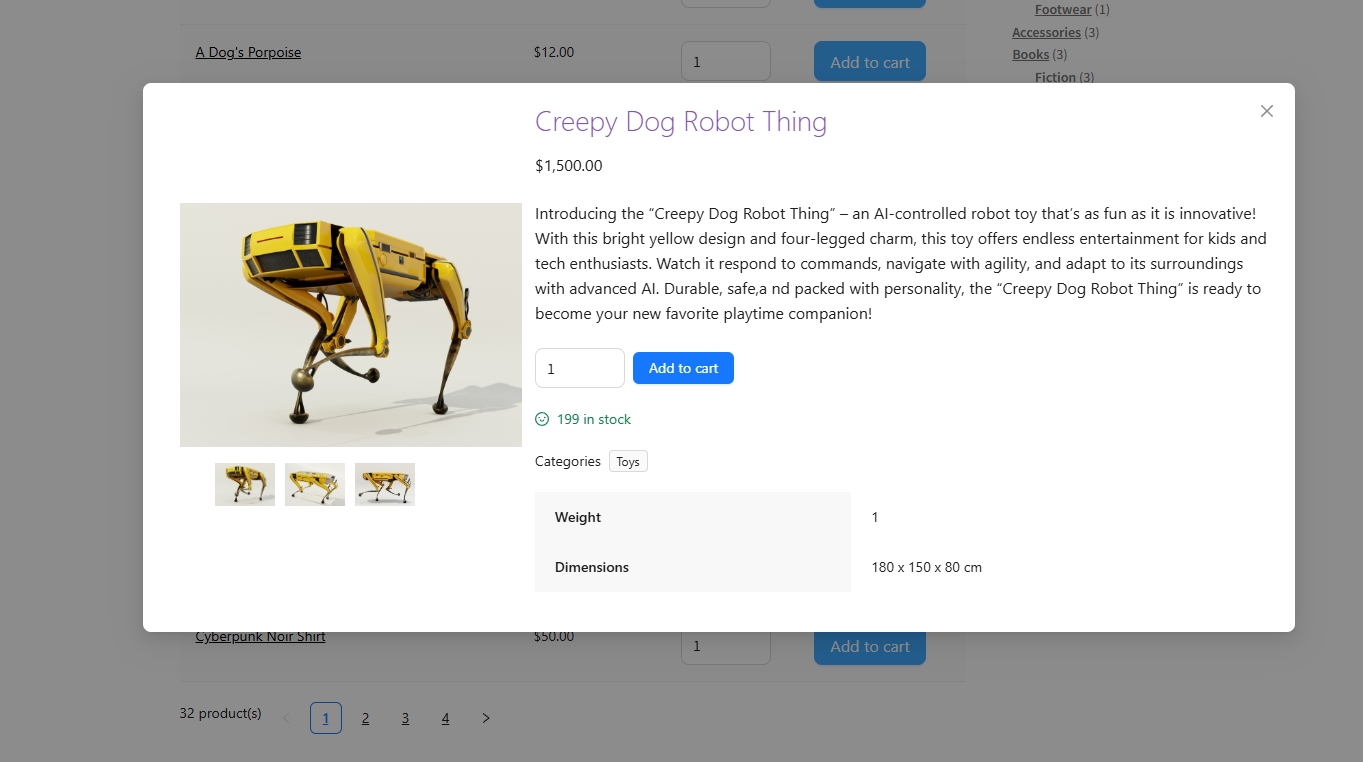Add A Dog's Porpoise to cart
Viewport: 1363px width, 762px height.
(x=870, y=62)
